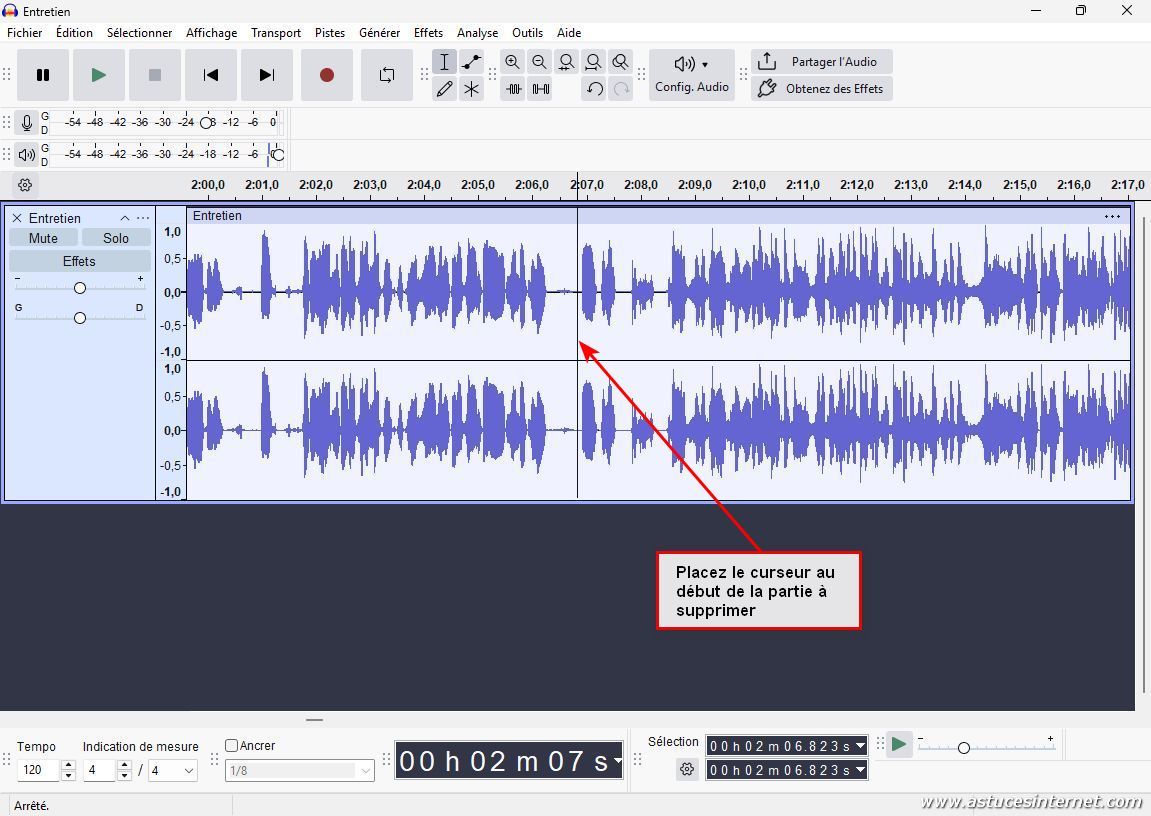Click the Obtenez des Effets button
Image resolution: width=1151 pixels, height=816 pixels.
[821, 89]
